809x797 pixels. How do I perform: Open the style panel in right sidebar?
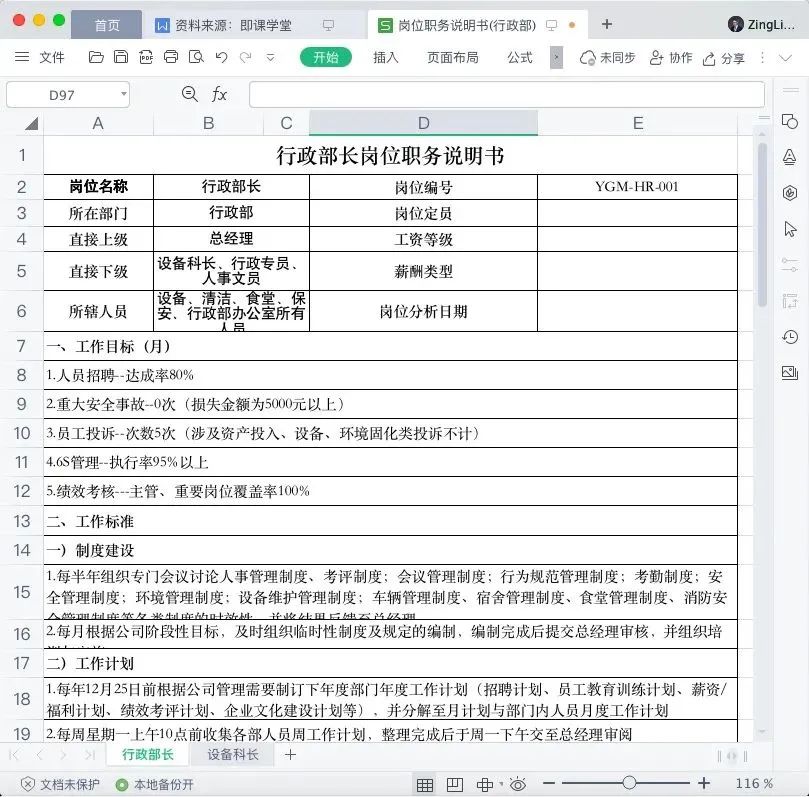(789, 157)
